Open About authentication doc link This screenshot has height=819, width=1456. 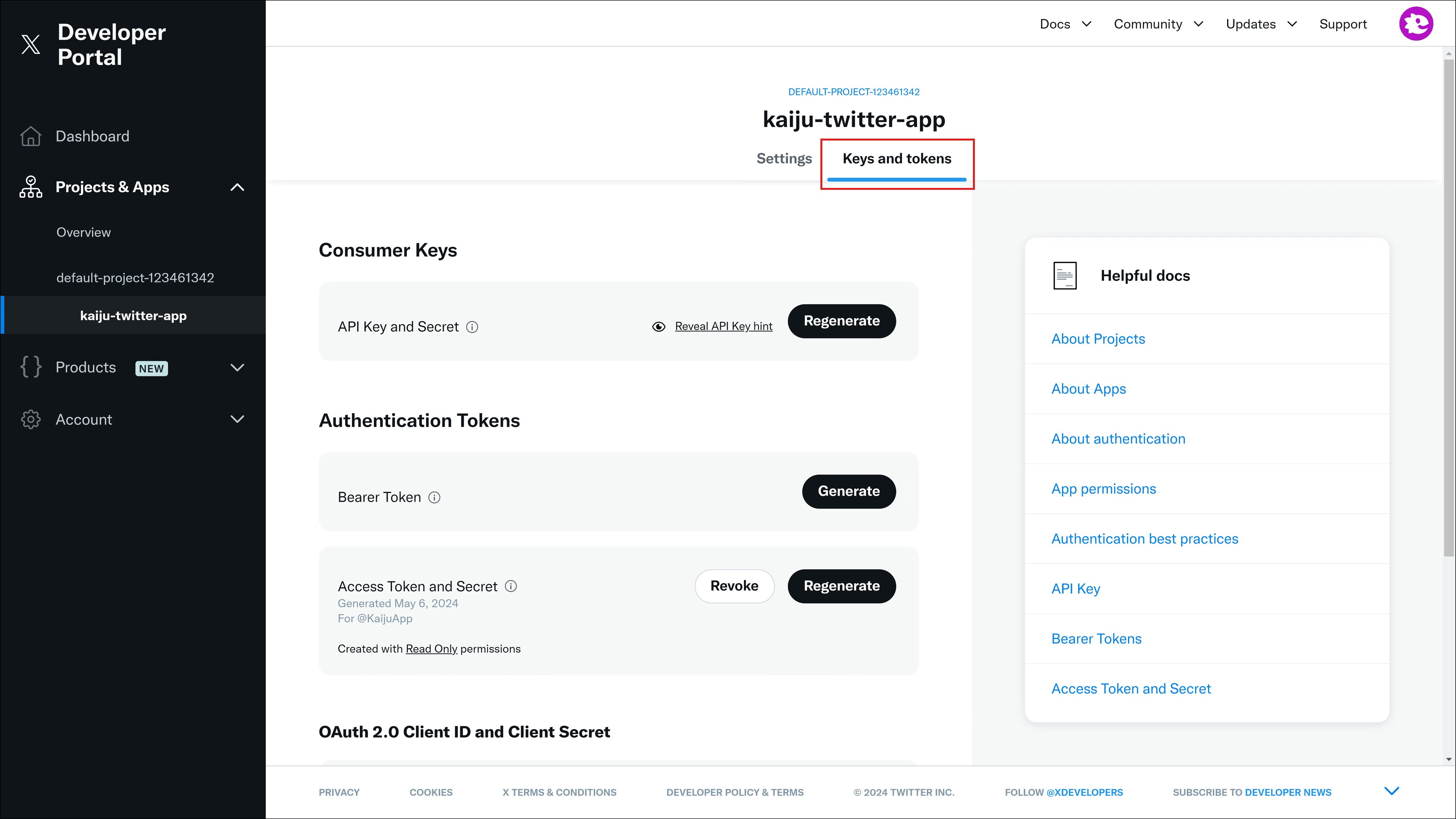(x=1118, y=439)
